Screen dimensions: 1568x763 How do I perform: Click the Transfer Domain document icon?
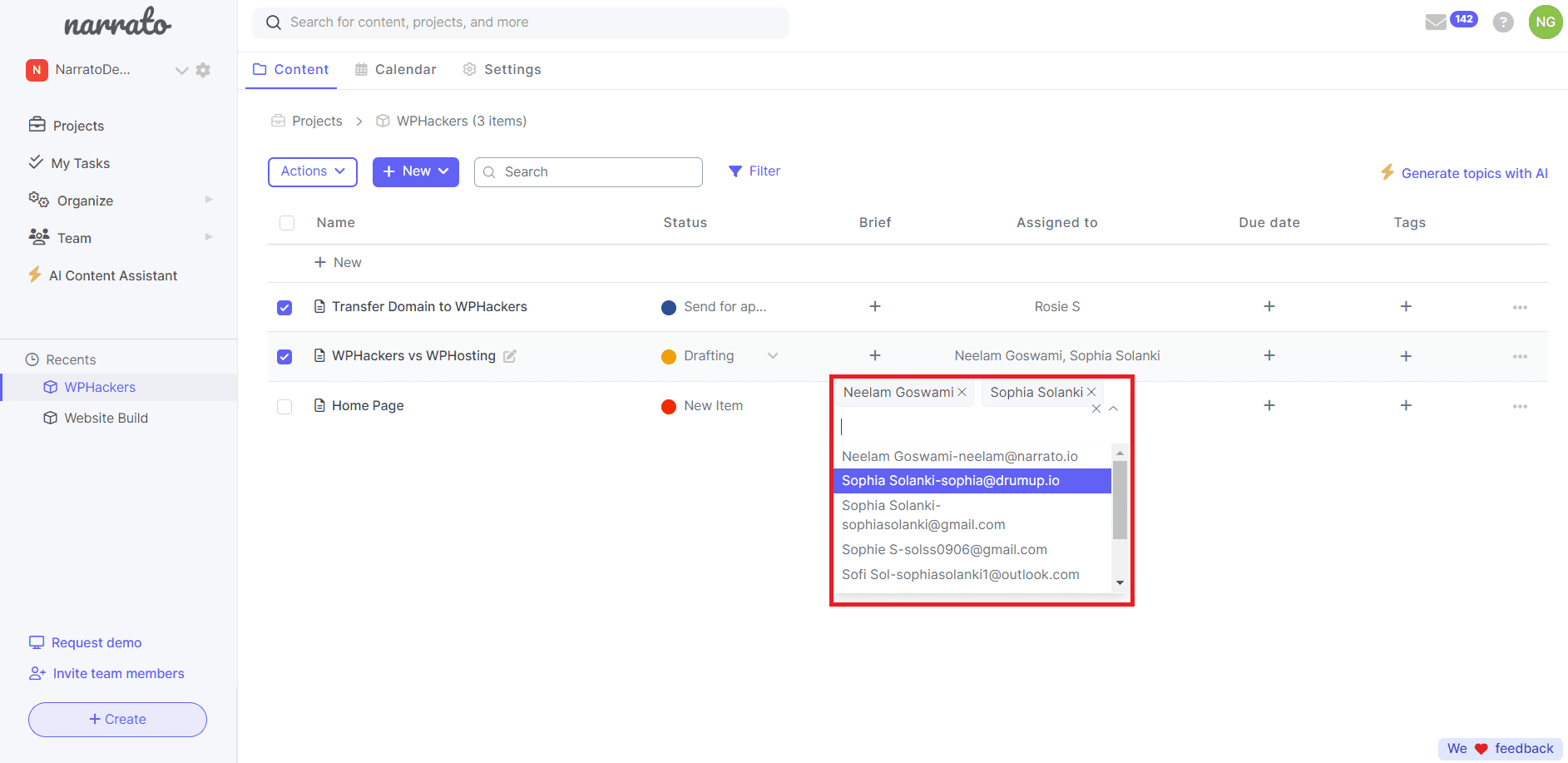click(319, 306)
